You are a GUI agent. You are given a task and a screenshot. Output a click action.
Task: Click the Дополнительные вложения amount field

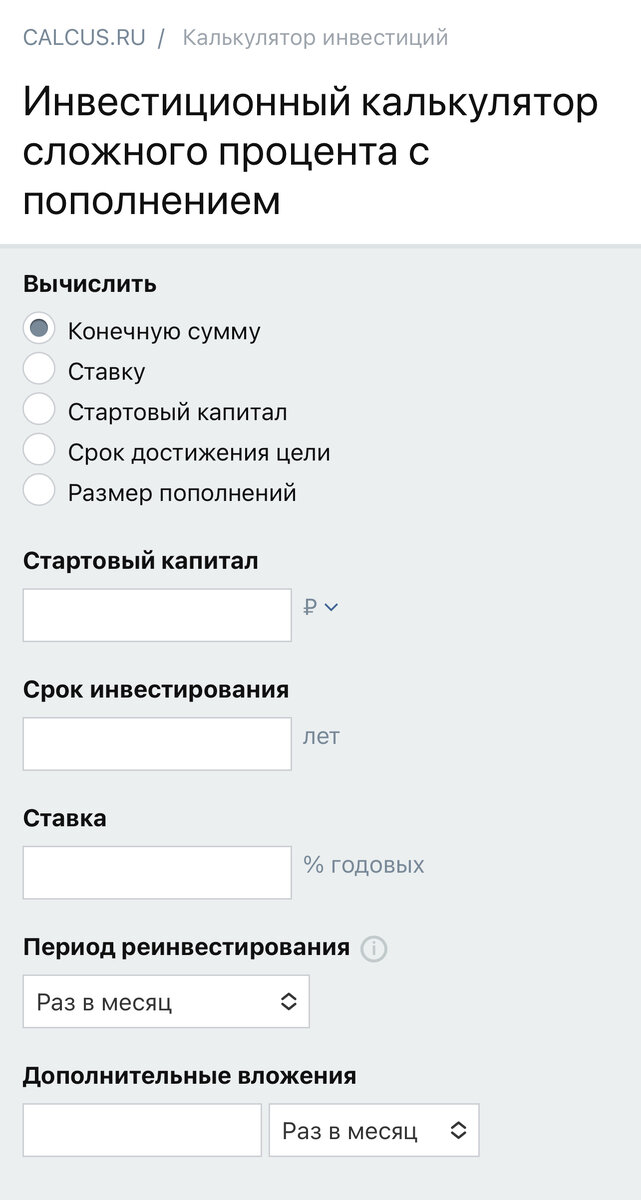141,1129
